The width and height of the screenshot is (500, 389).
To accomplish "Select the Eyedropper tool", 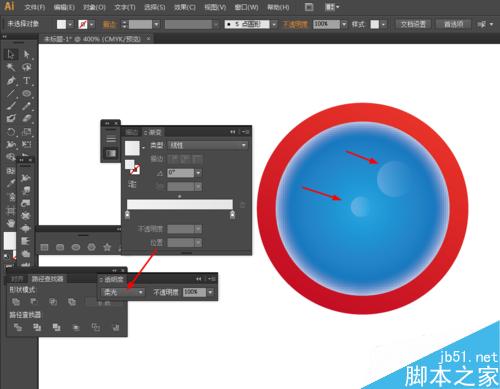I will tap(11, 183).
